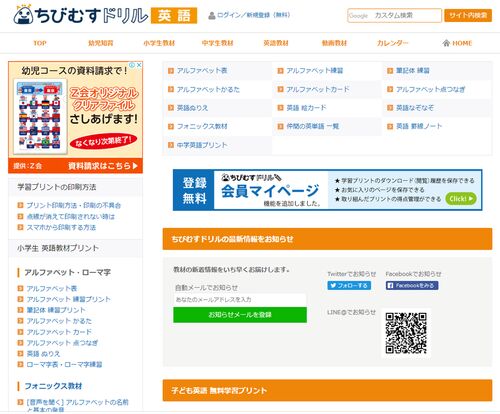
Task: Click the orange 英語 badge beside the logo
Action: [x=174, y=15]
